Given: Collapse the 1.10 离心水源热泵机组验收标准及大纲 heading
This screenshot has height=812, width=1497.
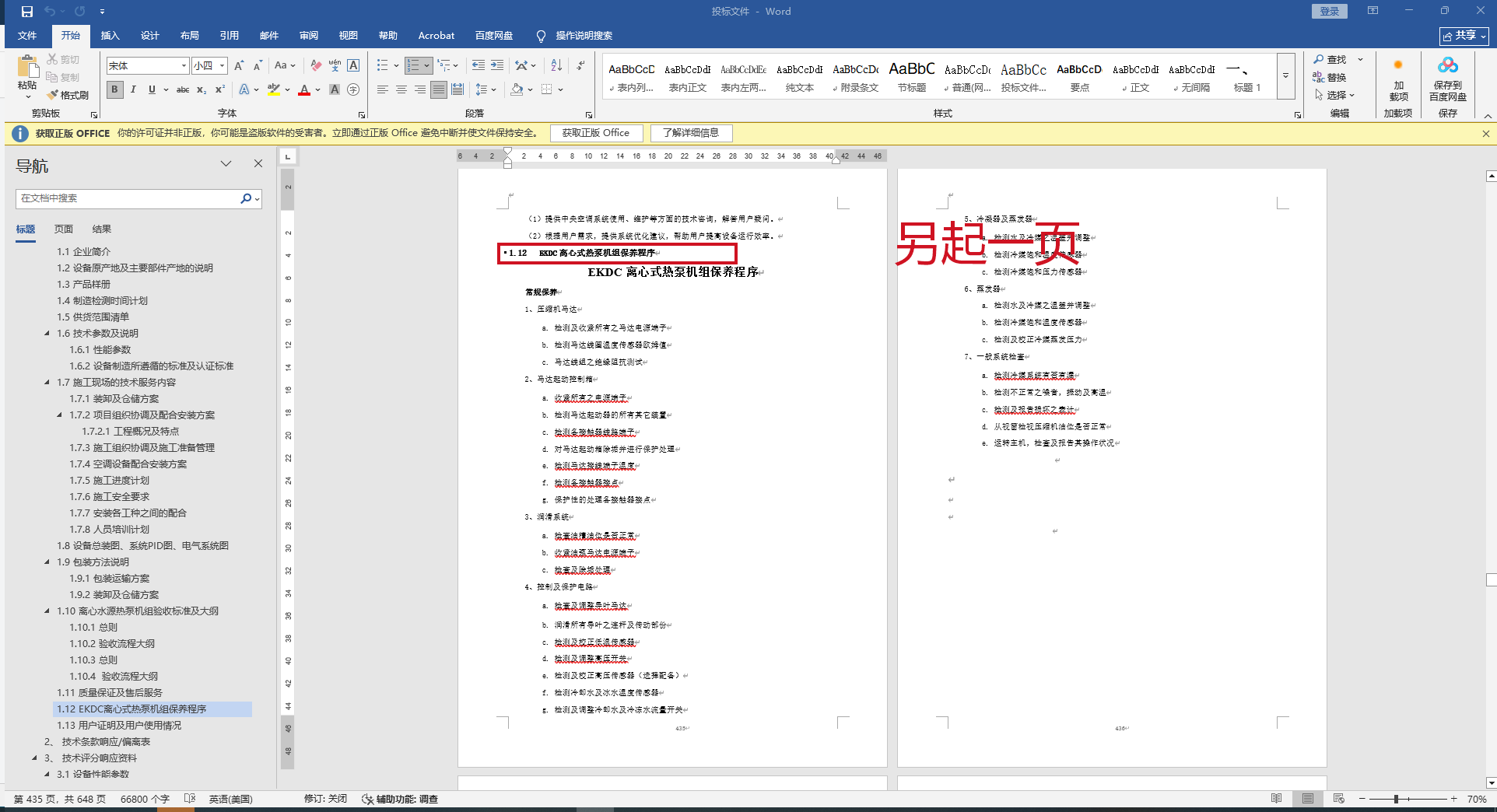Looking at the screenshot, I should coord(47,611).
